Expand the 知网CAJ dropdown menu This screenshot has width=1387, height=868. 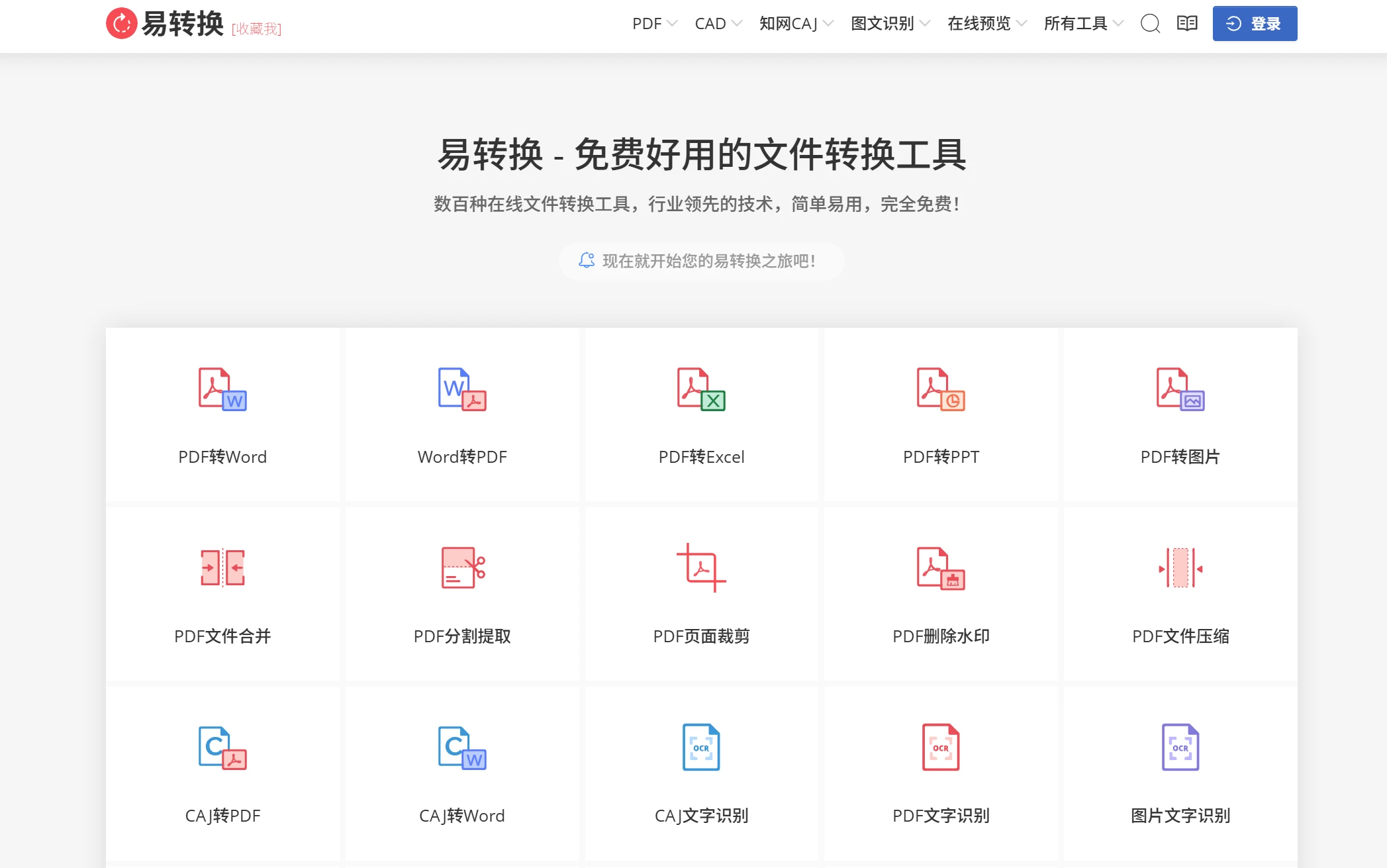[796, 24]
